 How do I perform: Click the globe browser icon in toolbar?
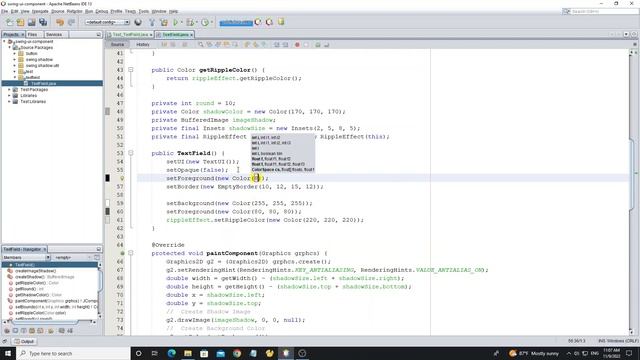[x=138, y=22]
